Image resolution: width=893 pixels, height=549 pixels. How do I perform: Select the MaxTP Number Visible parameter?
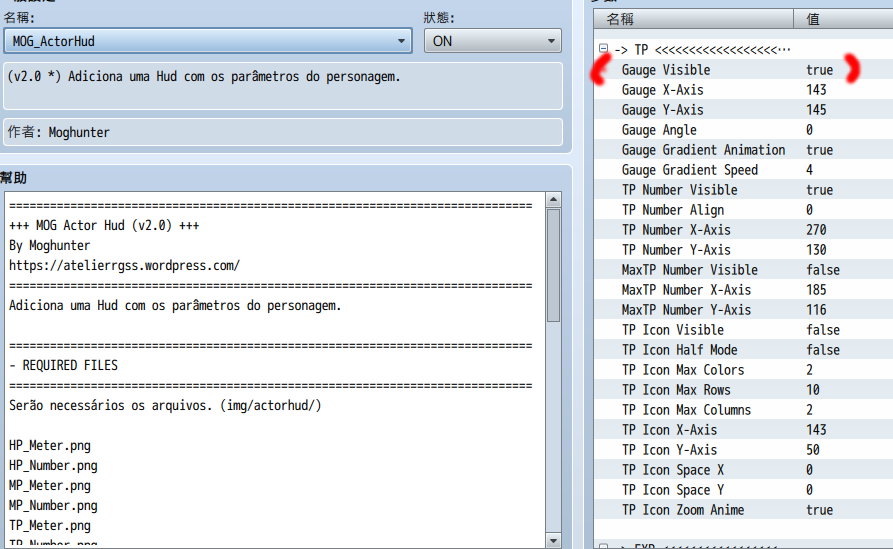click(x=743, y=269)
